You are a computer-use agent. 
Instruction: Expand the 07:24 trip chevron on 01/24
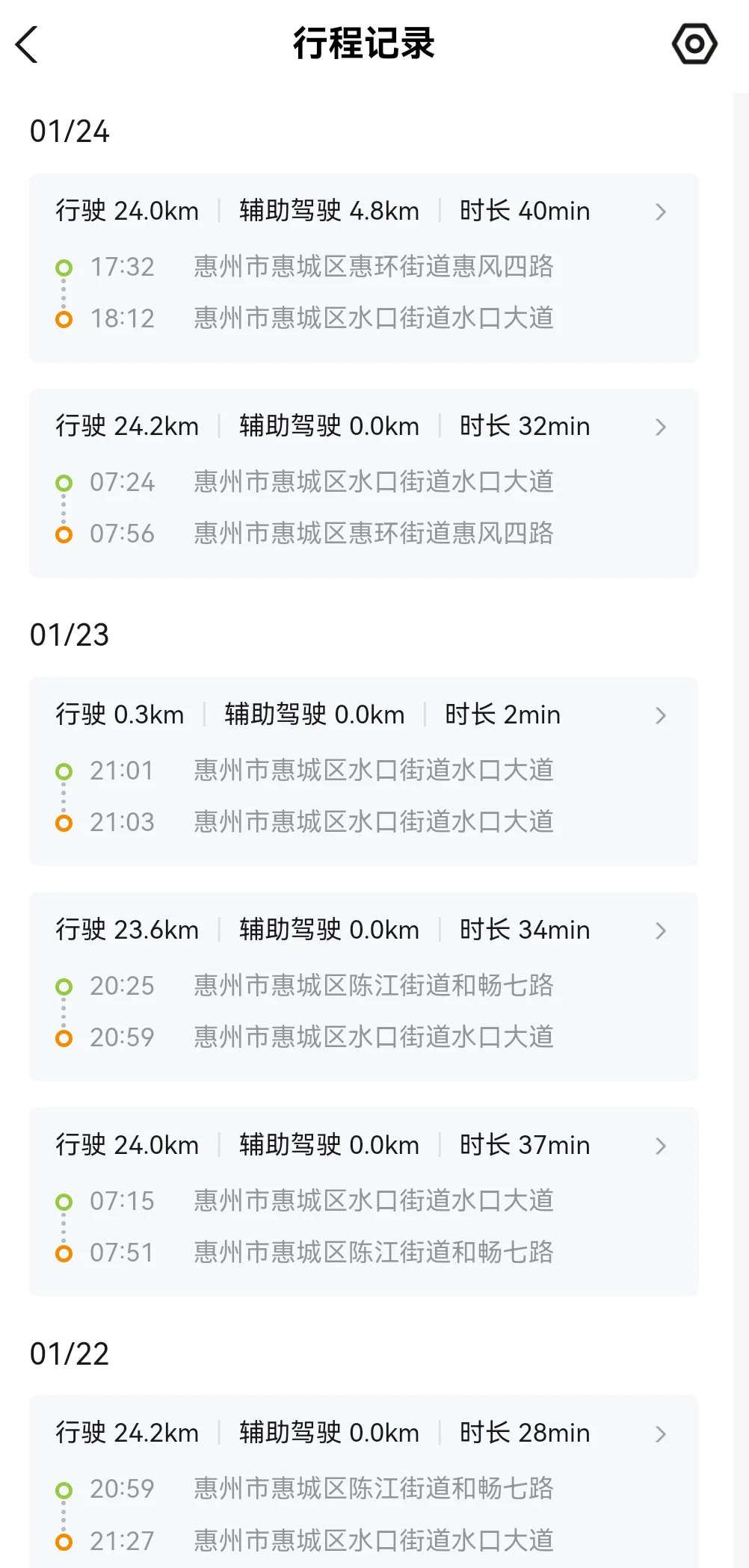[x=661, y=428]
